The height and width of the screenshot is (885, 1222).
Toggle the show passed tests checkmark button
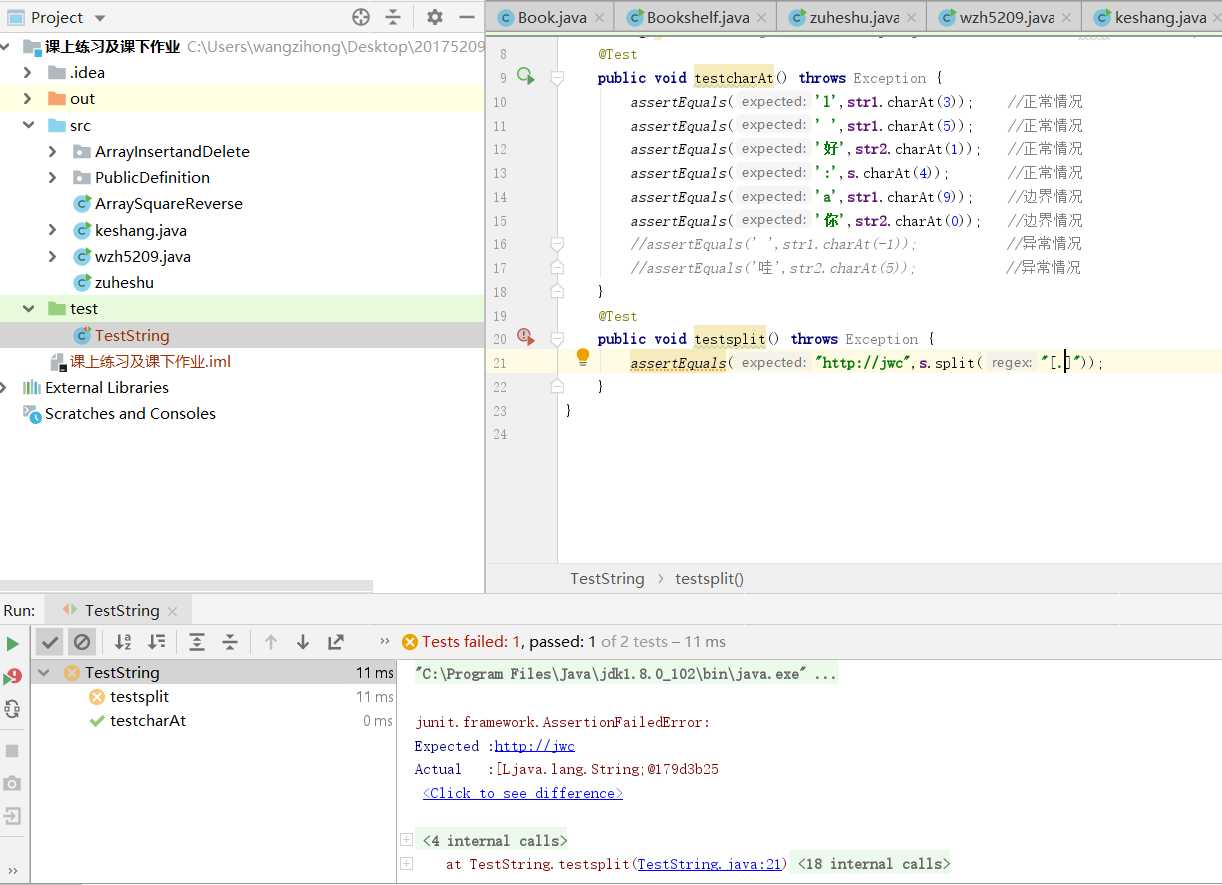tap(50, 642)
